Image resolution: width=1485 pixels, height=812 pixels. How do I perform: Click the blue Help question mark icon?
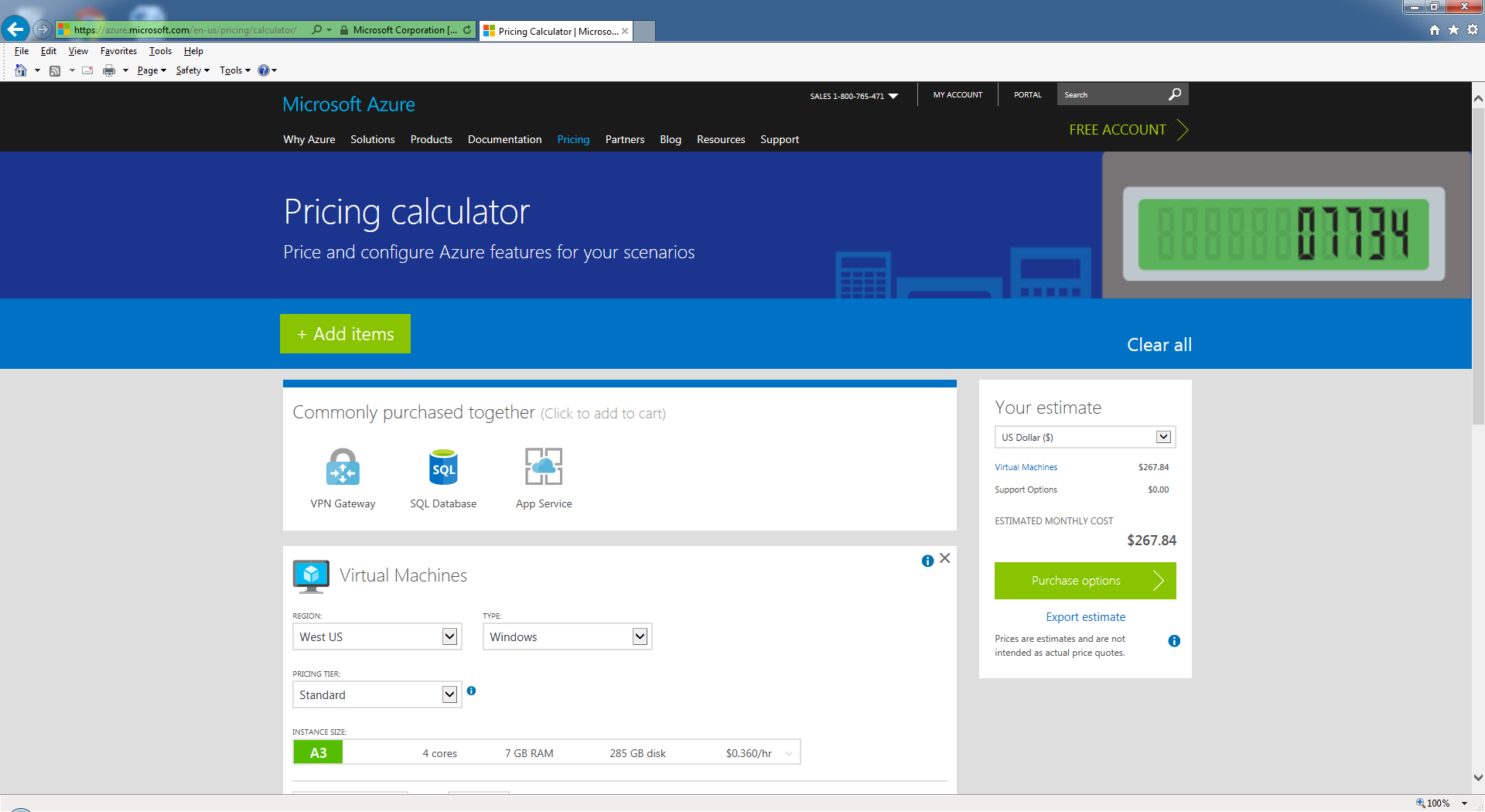264,70
